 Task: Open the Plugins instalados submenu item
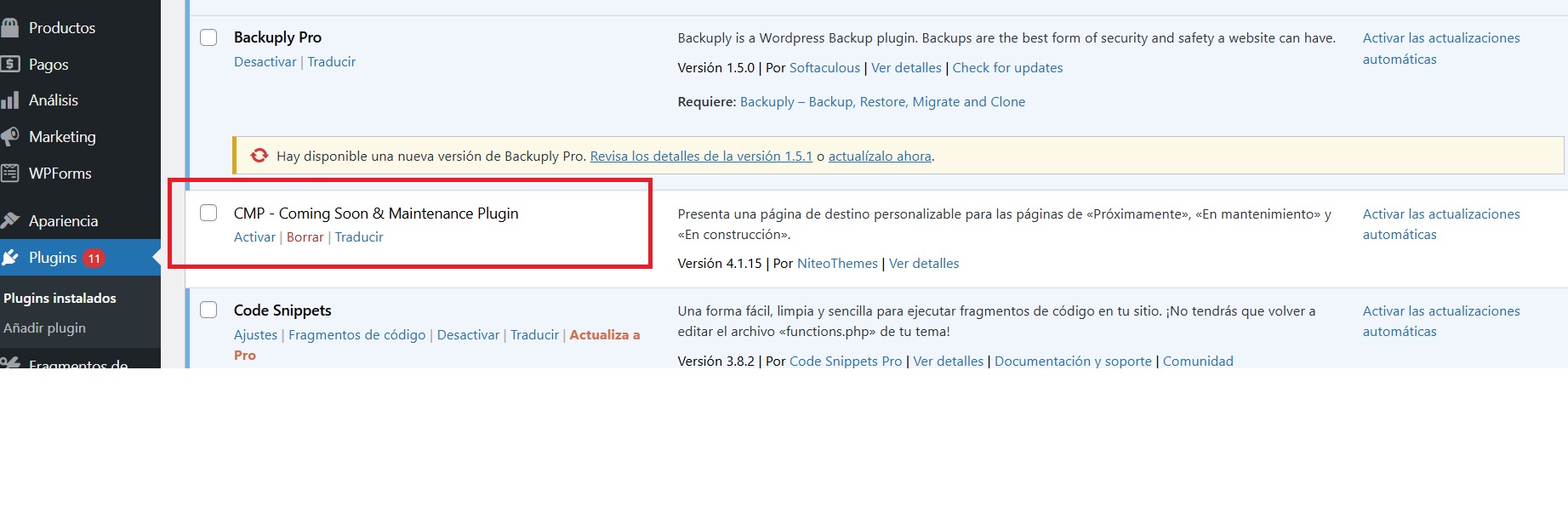coord(60,299)
